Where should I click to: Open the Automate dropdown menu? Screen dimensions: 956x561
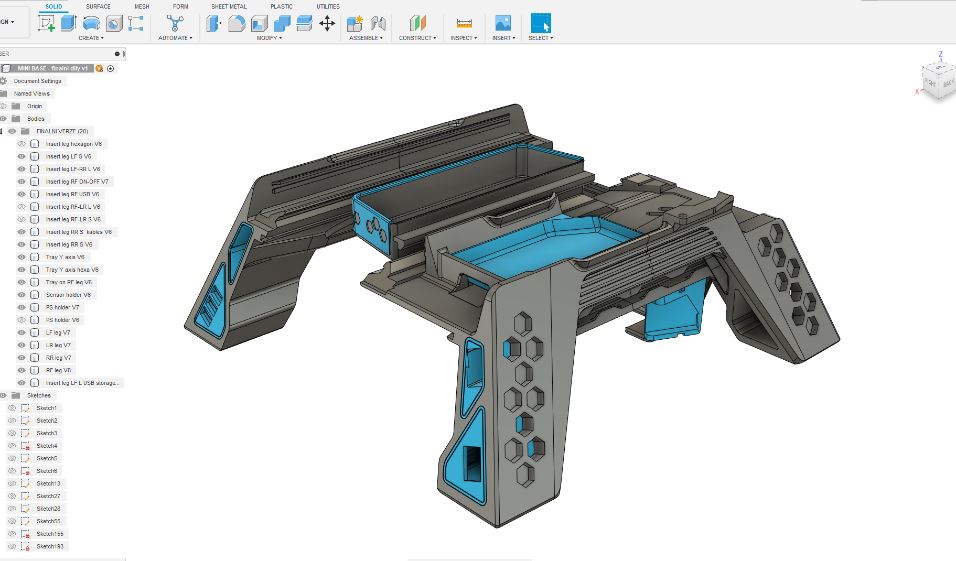175,38
